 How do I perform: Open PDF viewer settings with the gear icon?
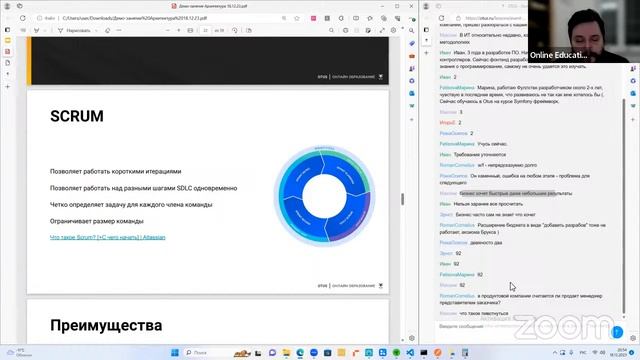tap(393, 31)
